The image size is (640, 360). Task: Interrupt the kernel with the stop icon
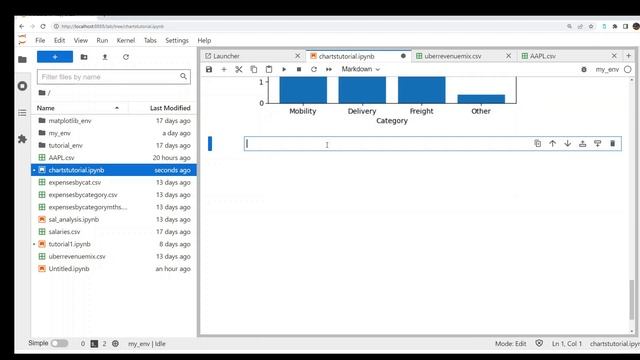pyautogui.click(x=299, y=69)
